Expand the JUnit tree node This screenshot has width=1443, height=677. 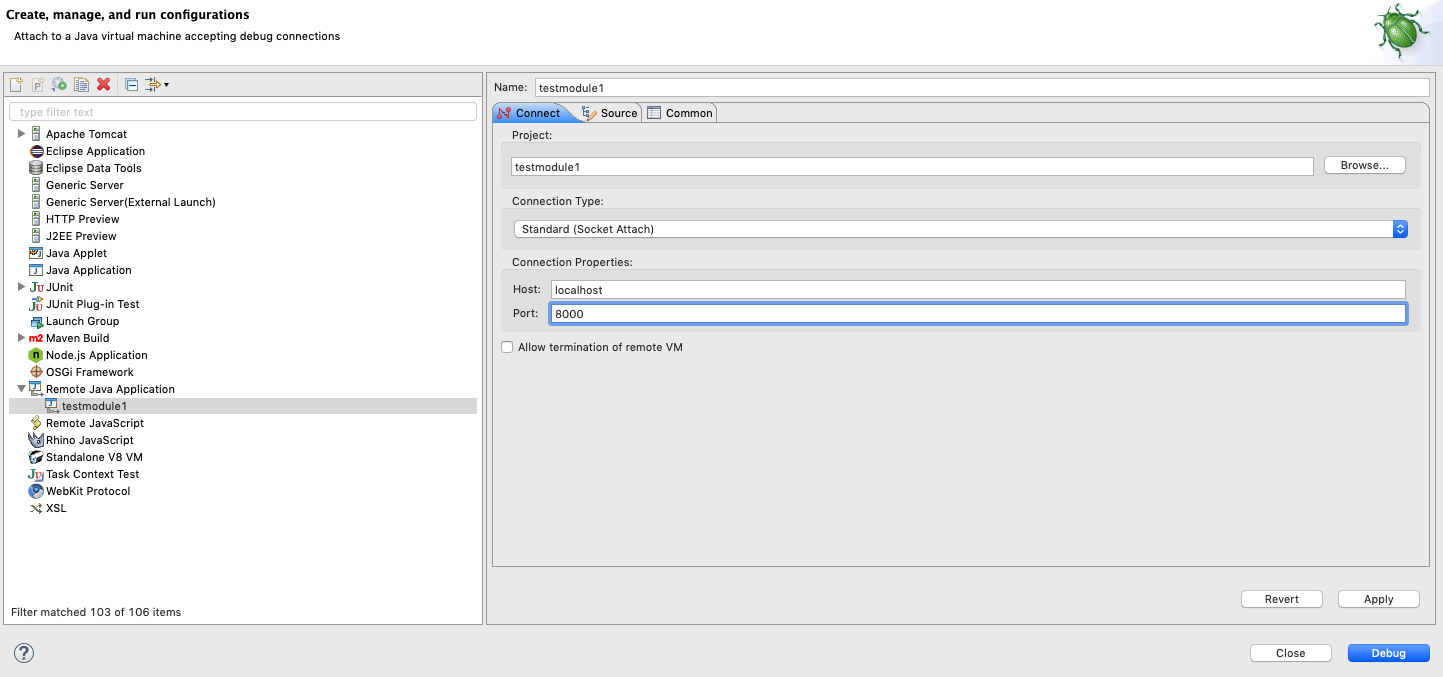point(21,287)
